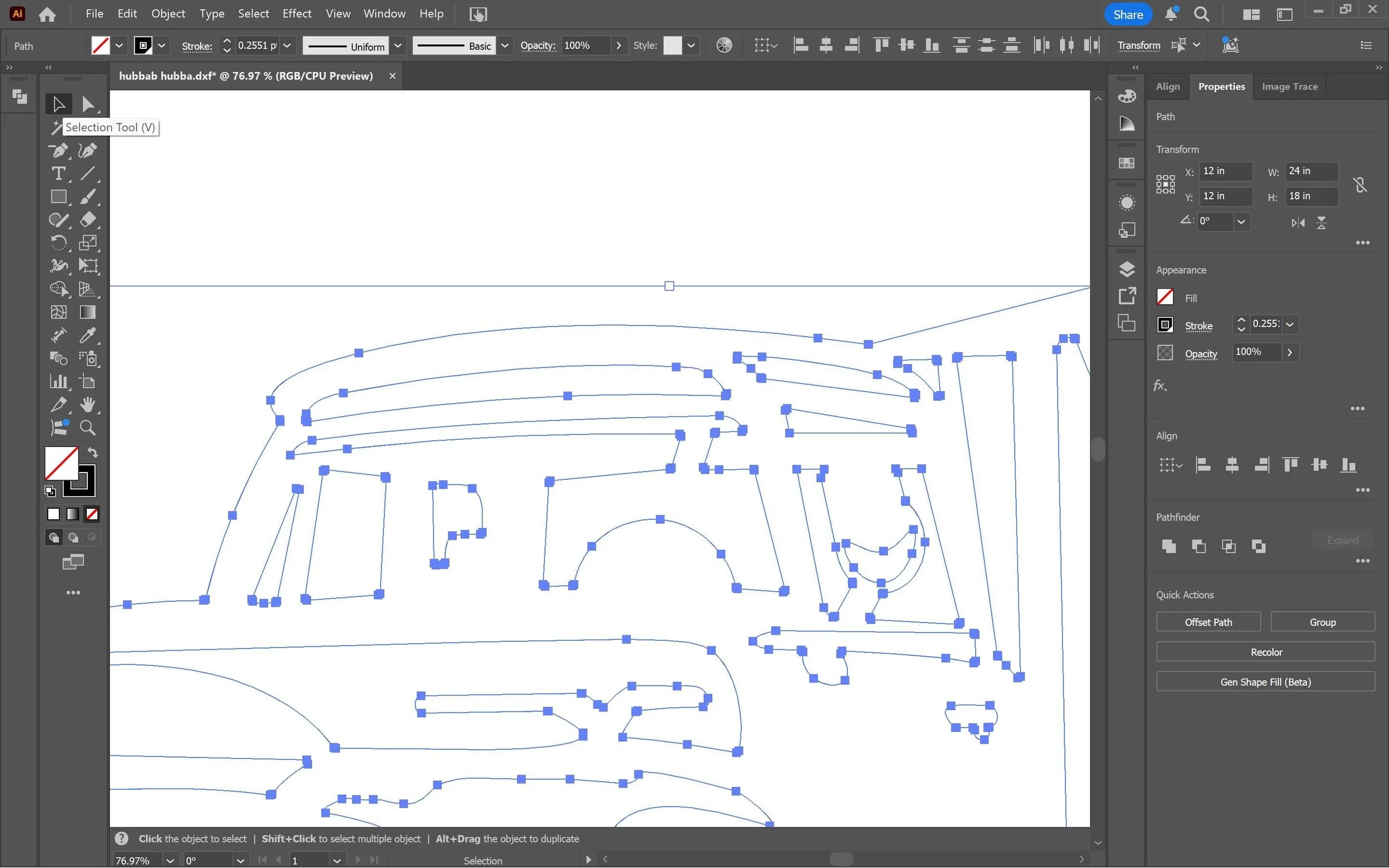Swap fill and stroke colors
This screenshot has width=1389, height=868.
[x=93, y=453]
